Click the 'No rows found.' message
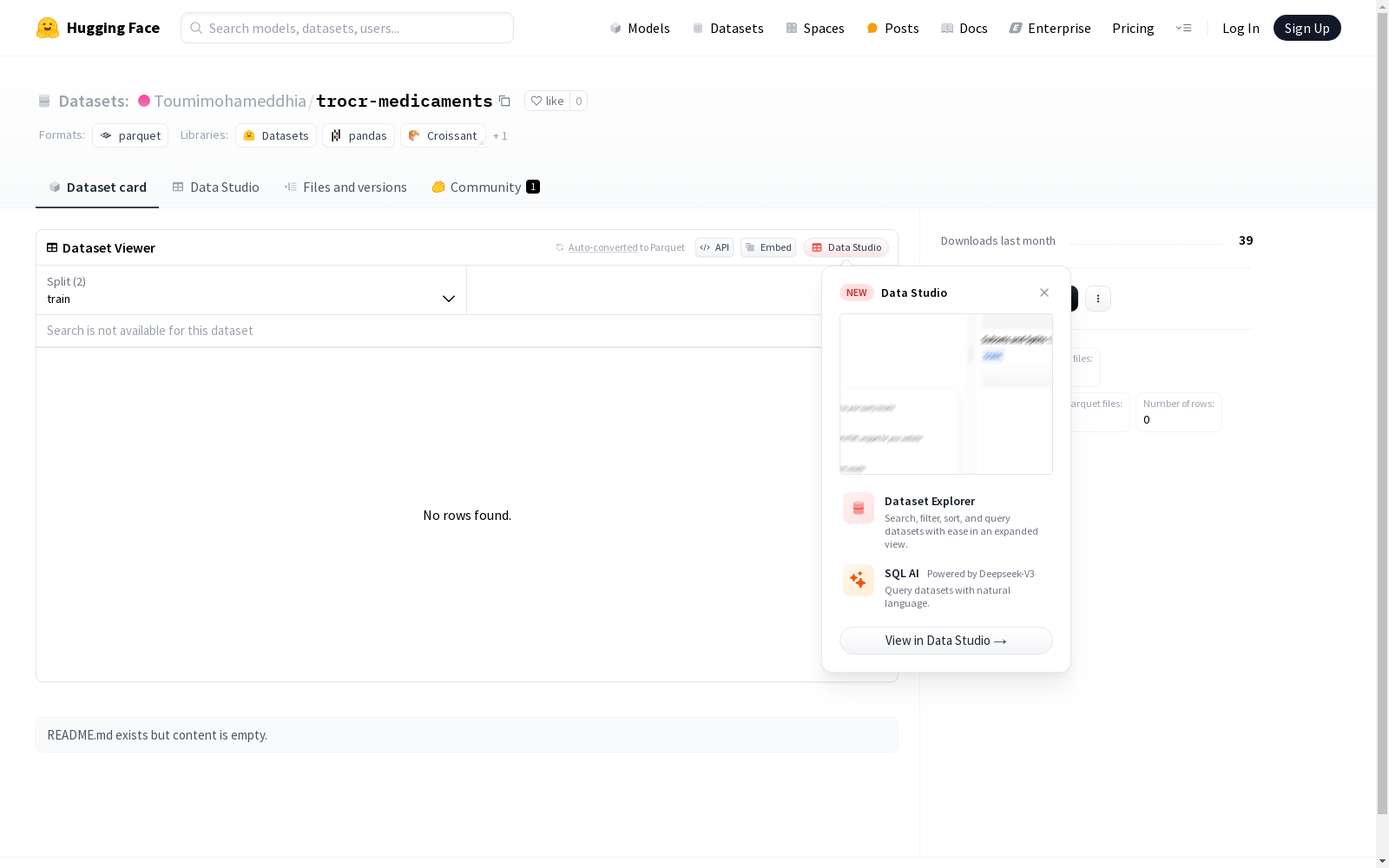Viewport: 1389px width, 868px height. point(467,515)
